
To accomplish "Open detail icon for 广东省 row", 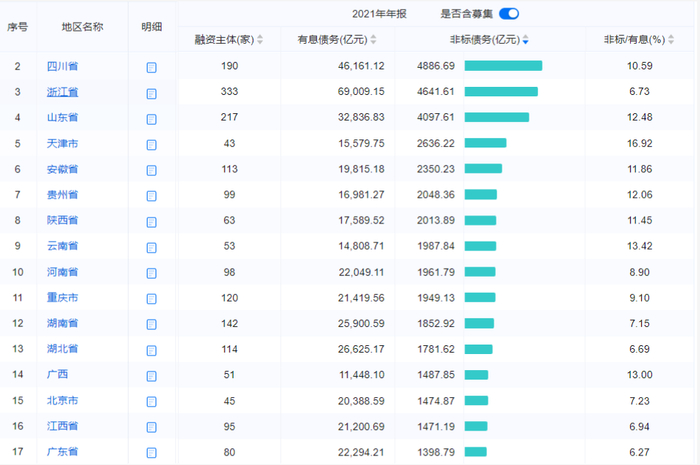I will pyautogui.click(x=152, y=453).
